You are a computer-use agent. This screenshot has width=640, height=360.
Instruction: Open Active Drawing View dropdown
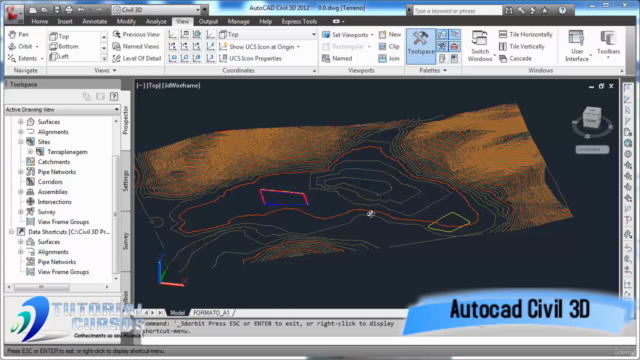point(62,109)
